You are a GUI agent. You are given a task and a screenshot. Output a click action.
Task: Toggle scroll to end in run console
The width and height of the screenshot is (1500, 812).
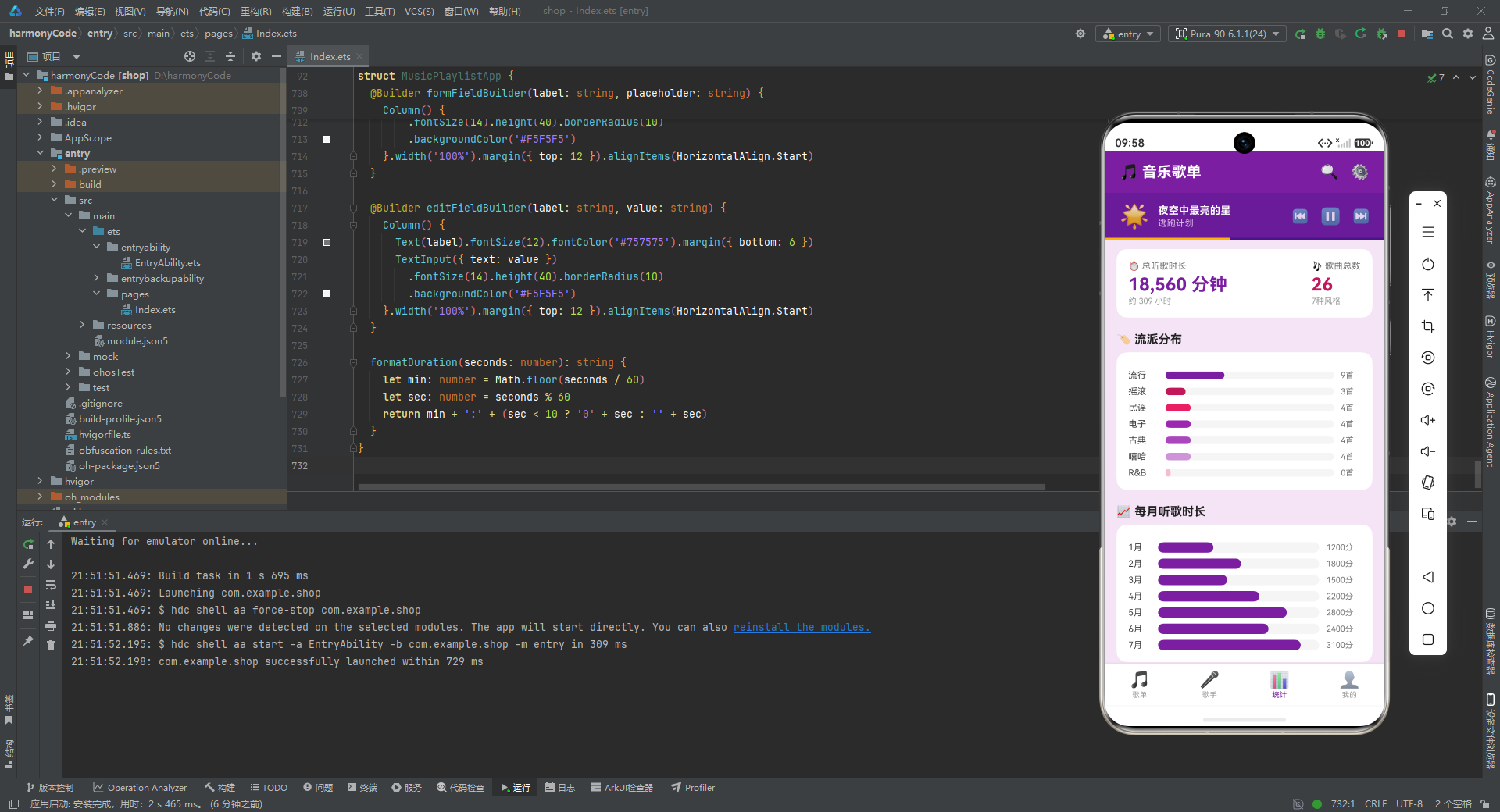coord(51,605)
